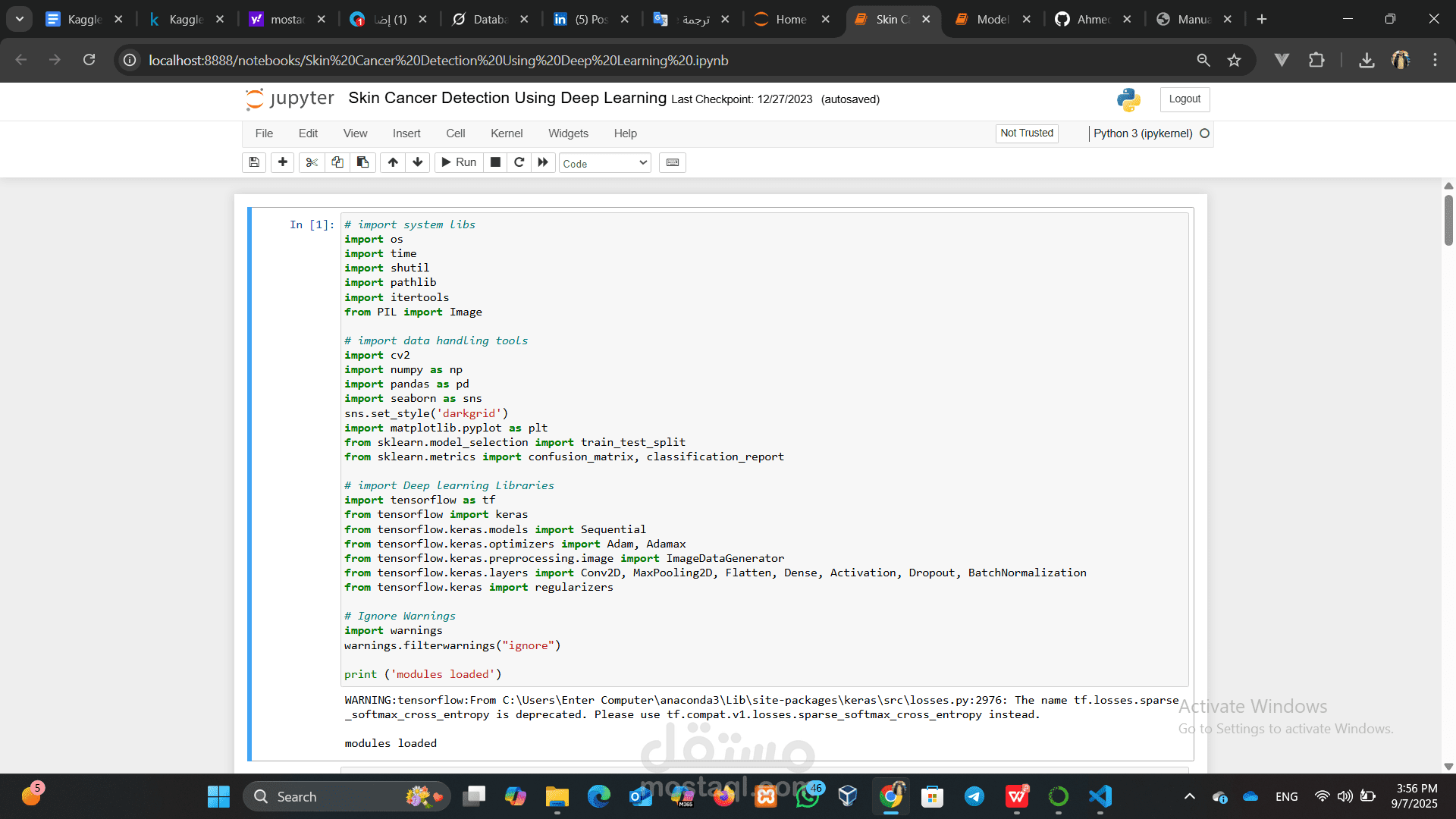The image size is (1456, 819).
Task: Show hidden system tray icons
Action: 1190,796
